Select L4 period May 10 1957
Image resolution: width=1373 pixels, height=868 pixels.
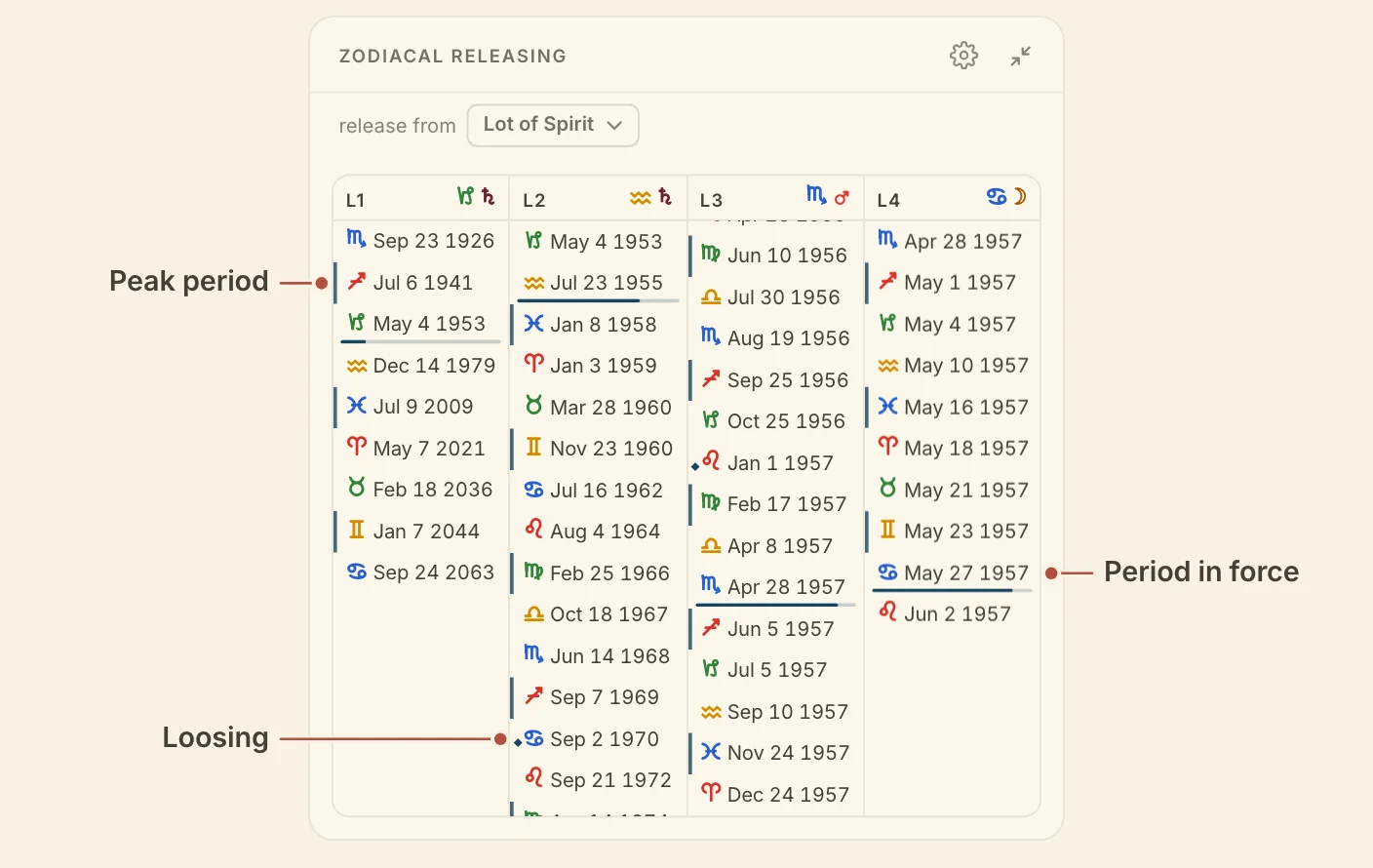[953, 366]
